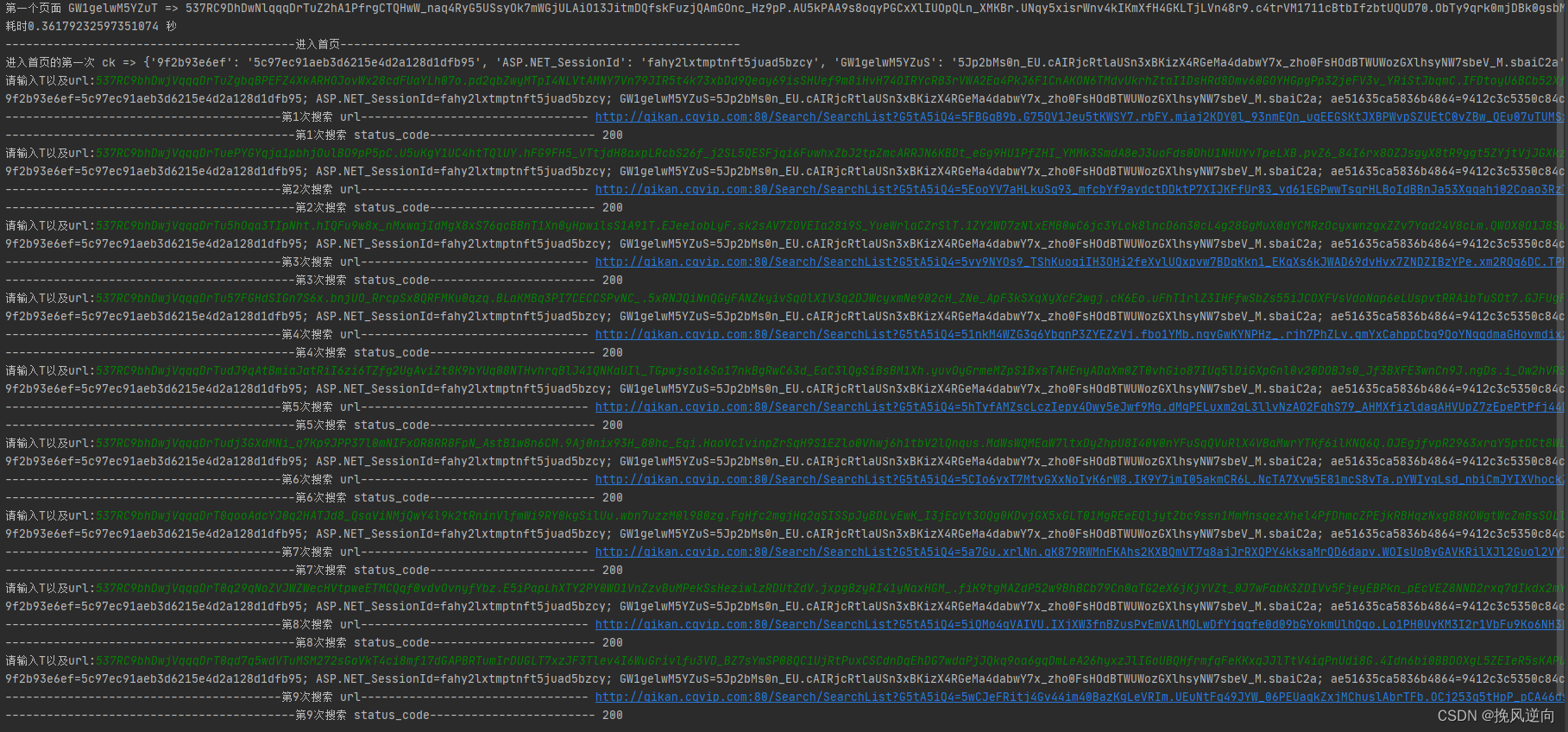Click green text containing 'DrT0qd7q5wdVTuMSM272sGoVkT4'
This screenshot has width=1568, height=732.
coord(828,661)
